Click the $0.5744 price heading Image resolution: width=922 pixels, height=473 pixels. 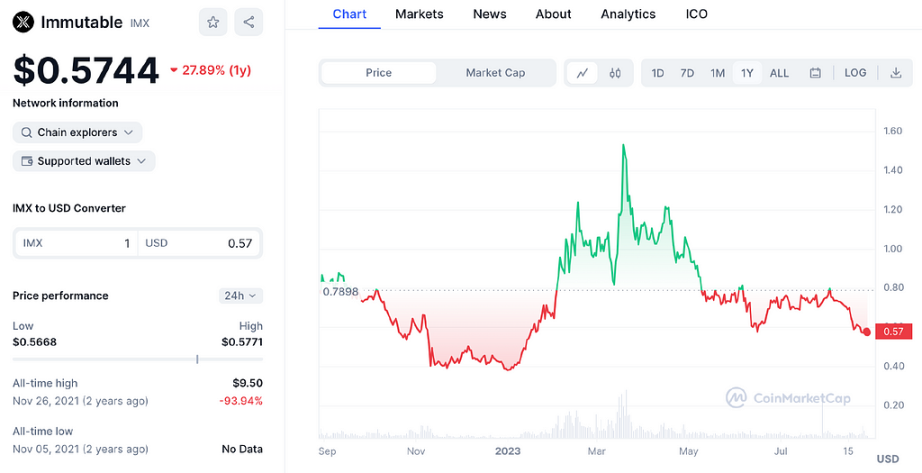(x=86, y=71)
